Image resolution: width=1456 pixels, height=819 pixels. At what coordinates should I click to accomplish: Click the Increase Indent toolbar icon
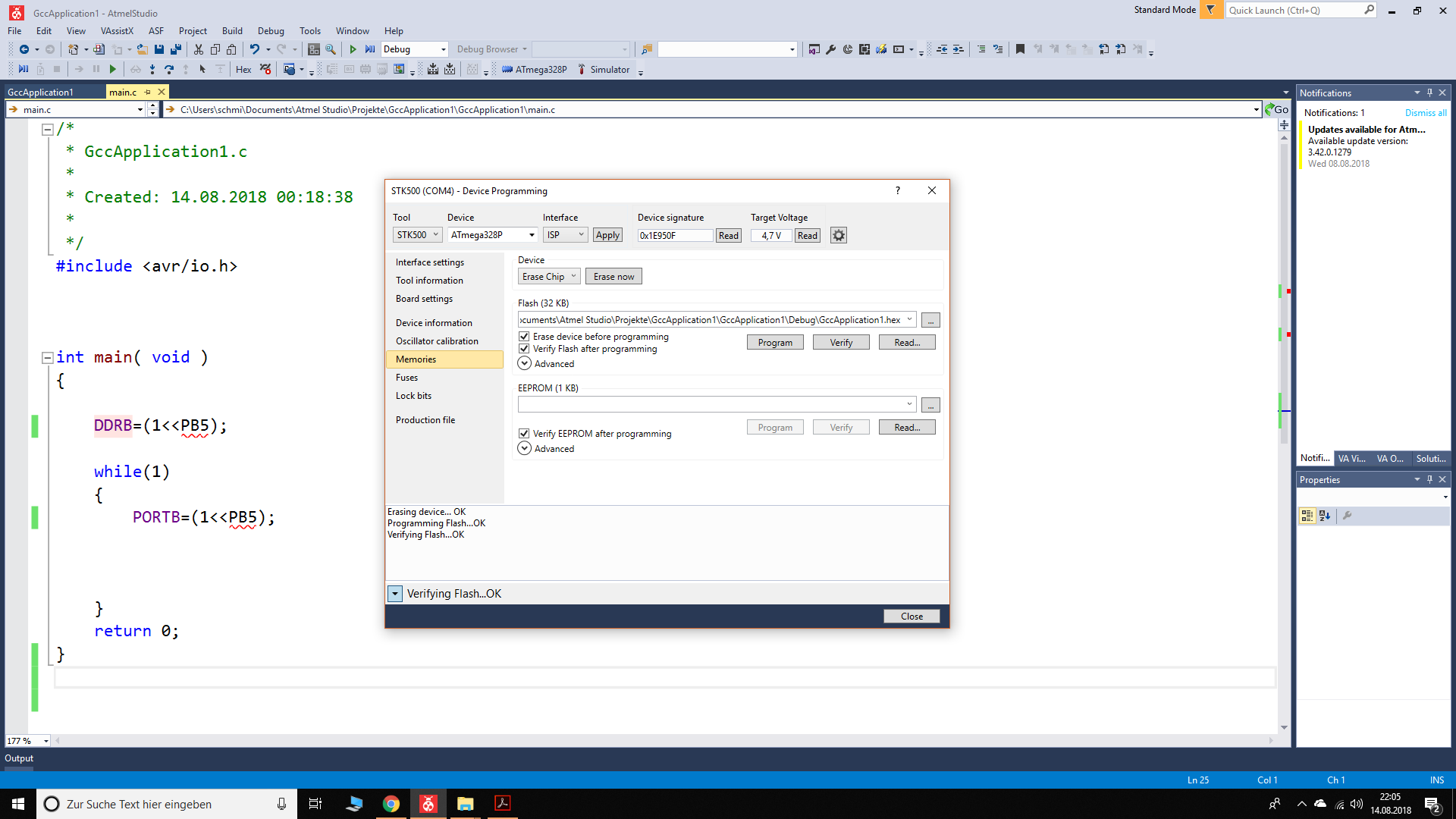[x=959, y=49]
